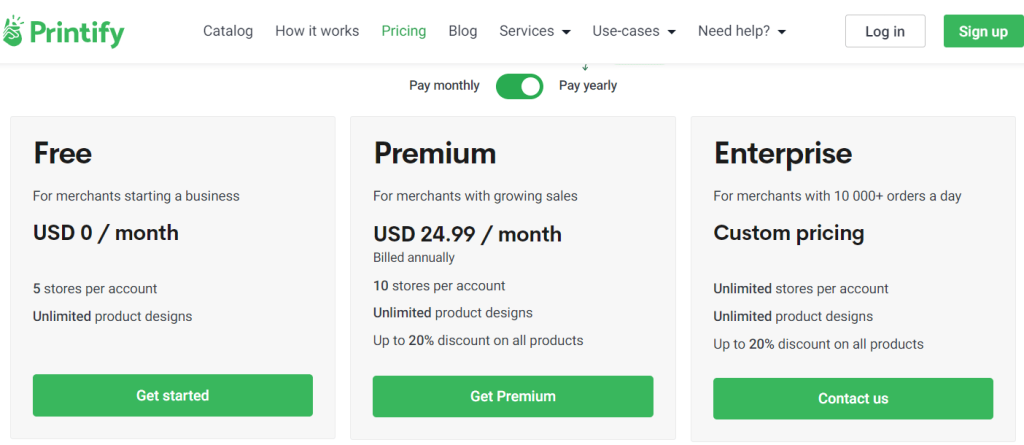This screenshot has width=1024, height=445.
Task: Toggle the monthly/yearly billing switch
Action: click(x=519, y=86)
